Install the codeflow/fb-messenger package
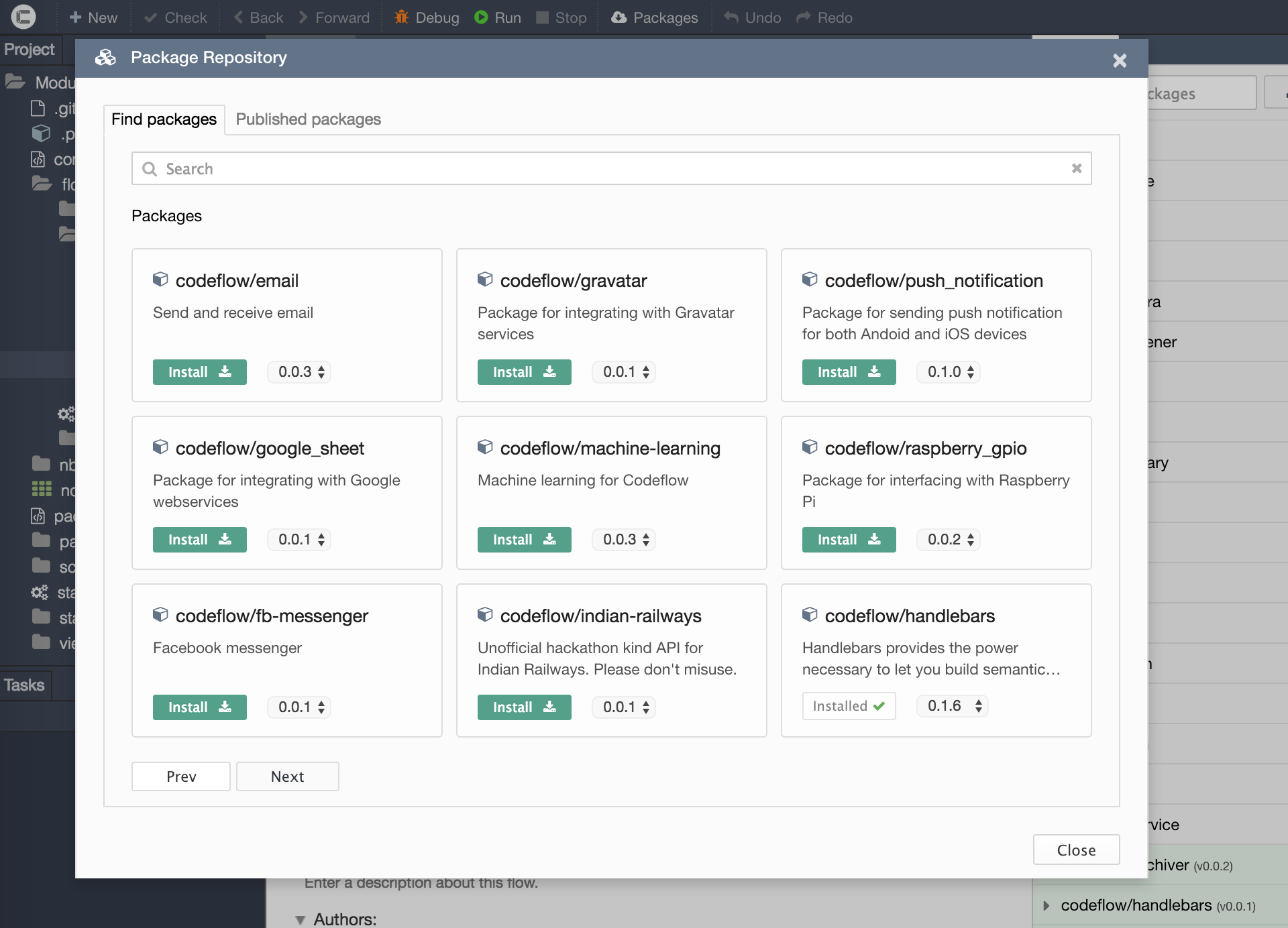 point(199,707)
